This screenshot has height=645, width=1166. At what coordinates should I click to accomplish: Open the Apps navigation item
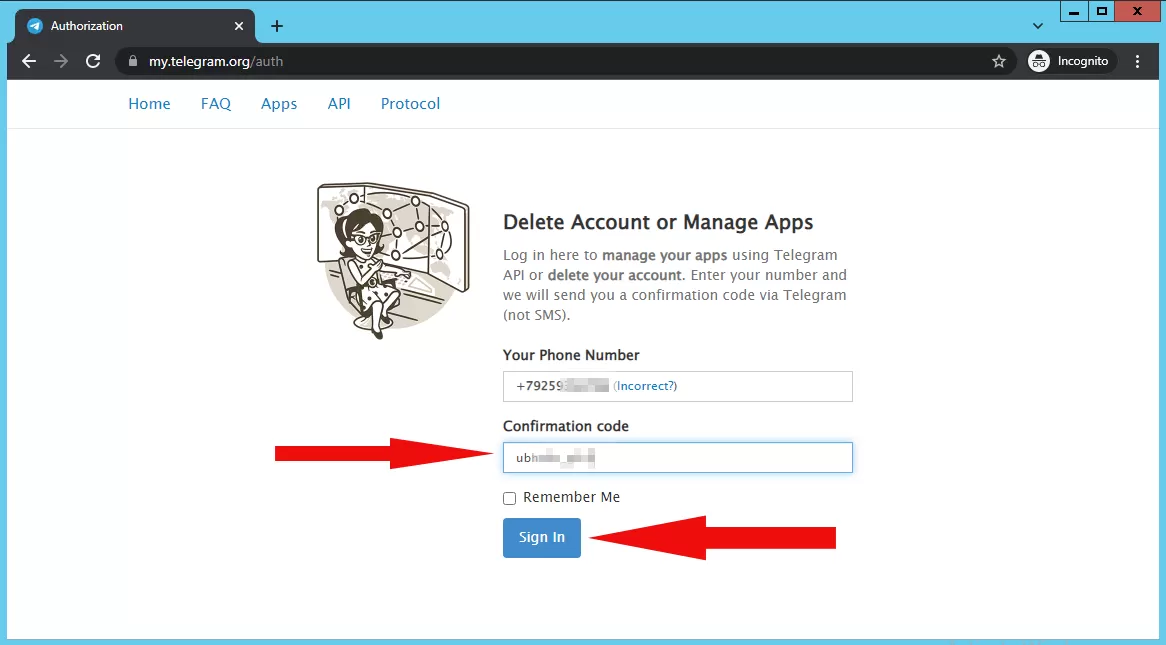pos(279,104)
